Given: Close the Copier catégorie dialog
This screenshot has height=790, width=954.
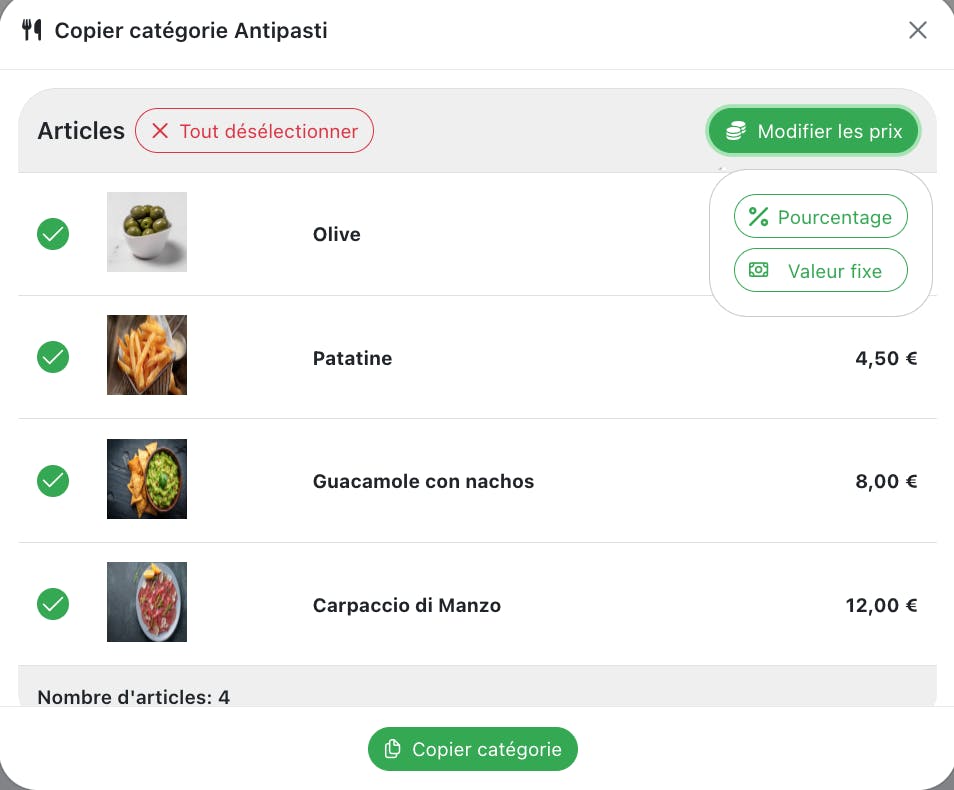Looking at the screenshot, I should click(x=917, y=31).
